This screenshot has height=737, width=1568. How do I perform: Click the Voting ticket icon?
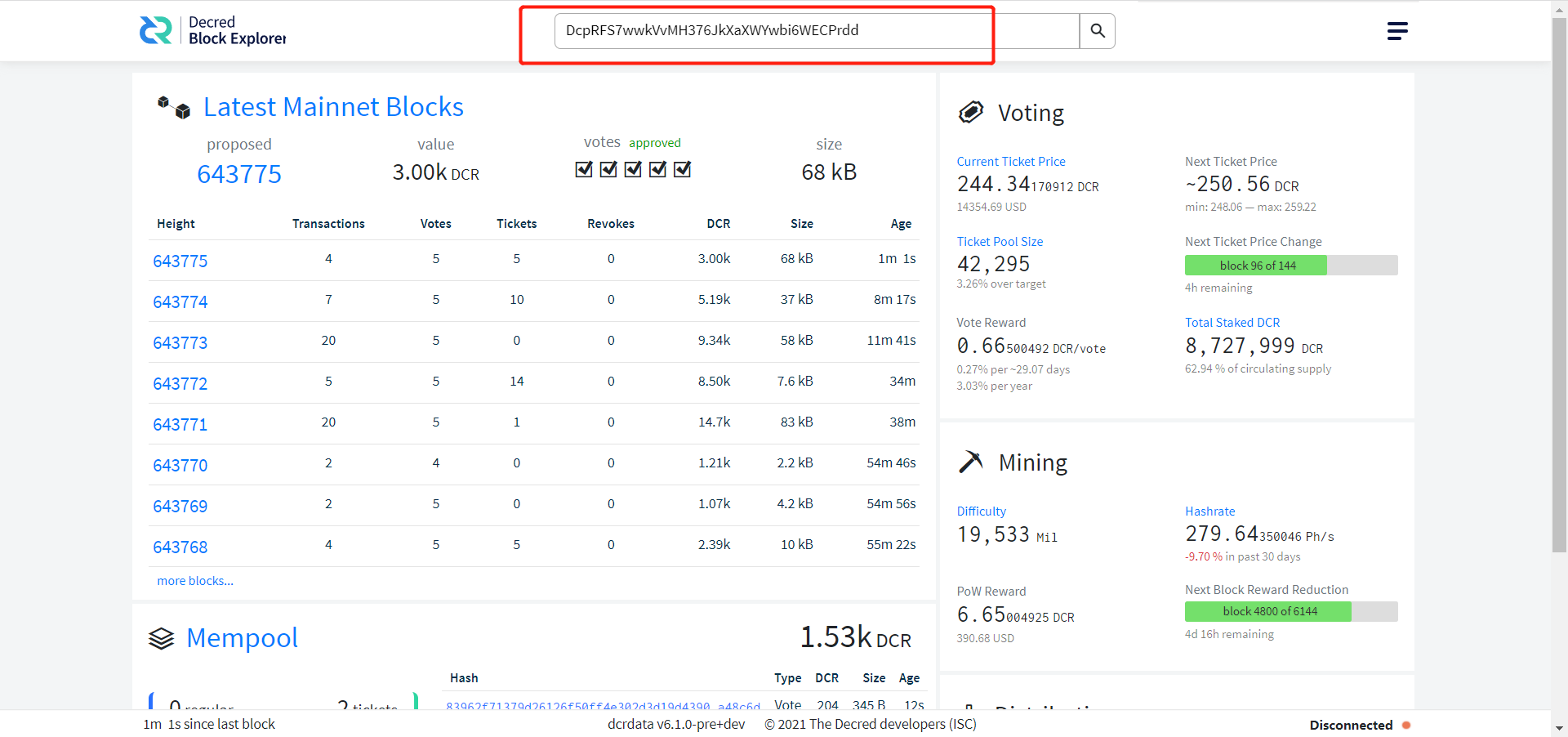point(971,112)
